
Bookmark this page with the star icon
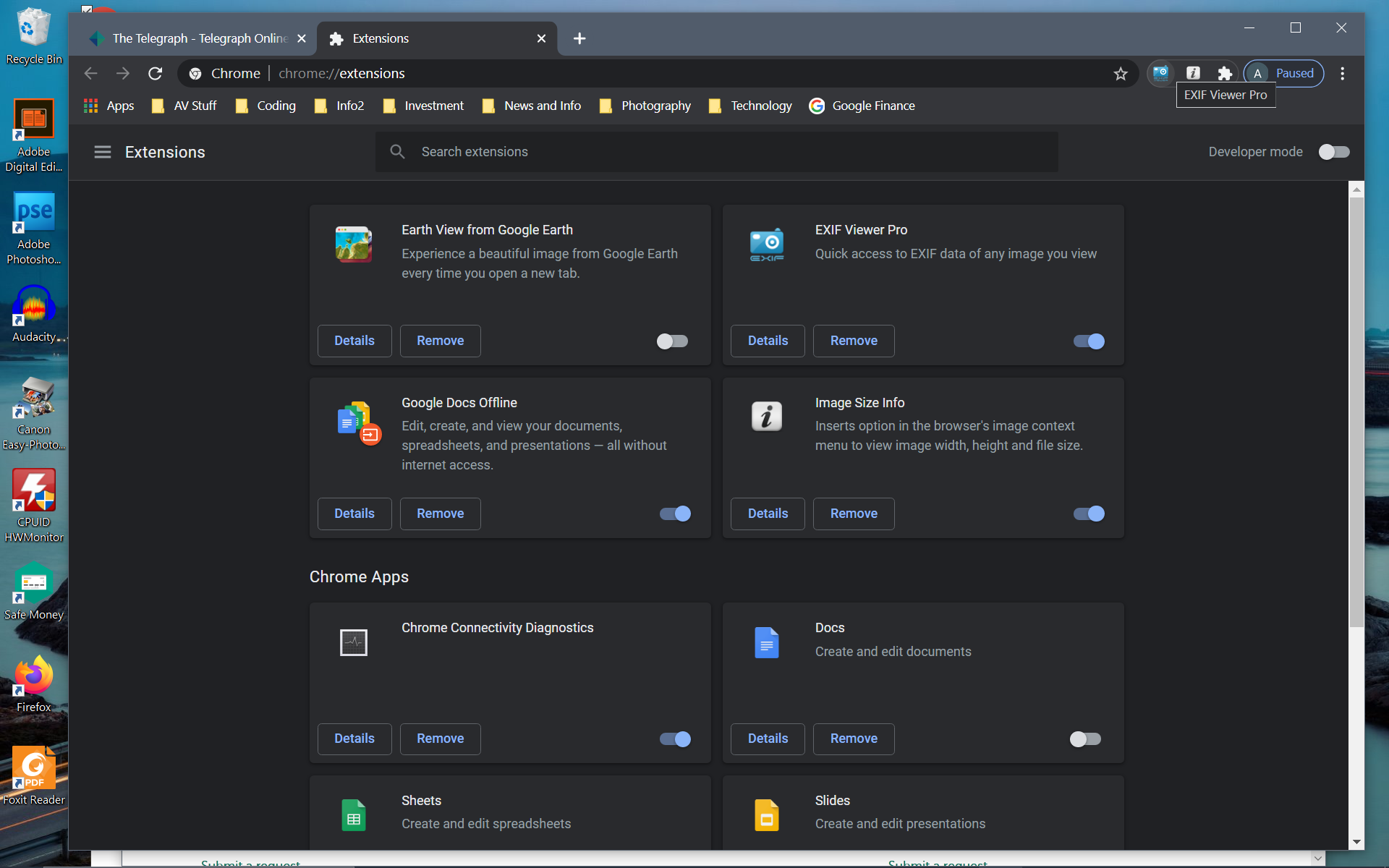(x=1121, y=73)
